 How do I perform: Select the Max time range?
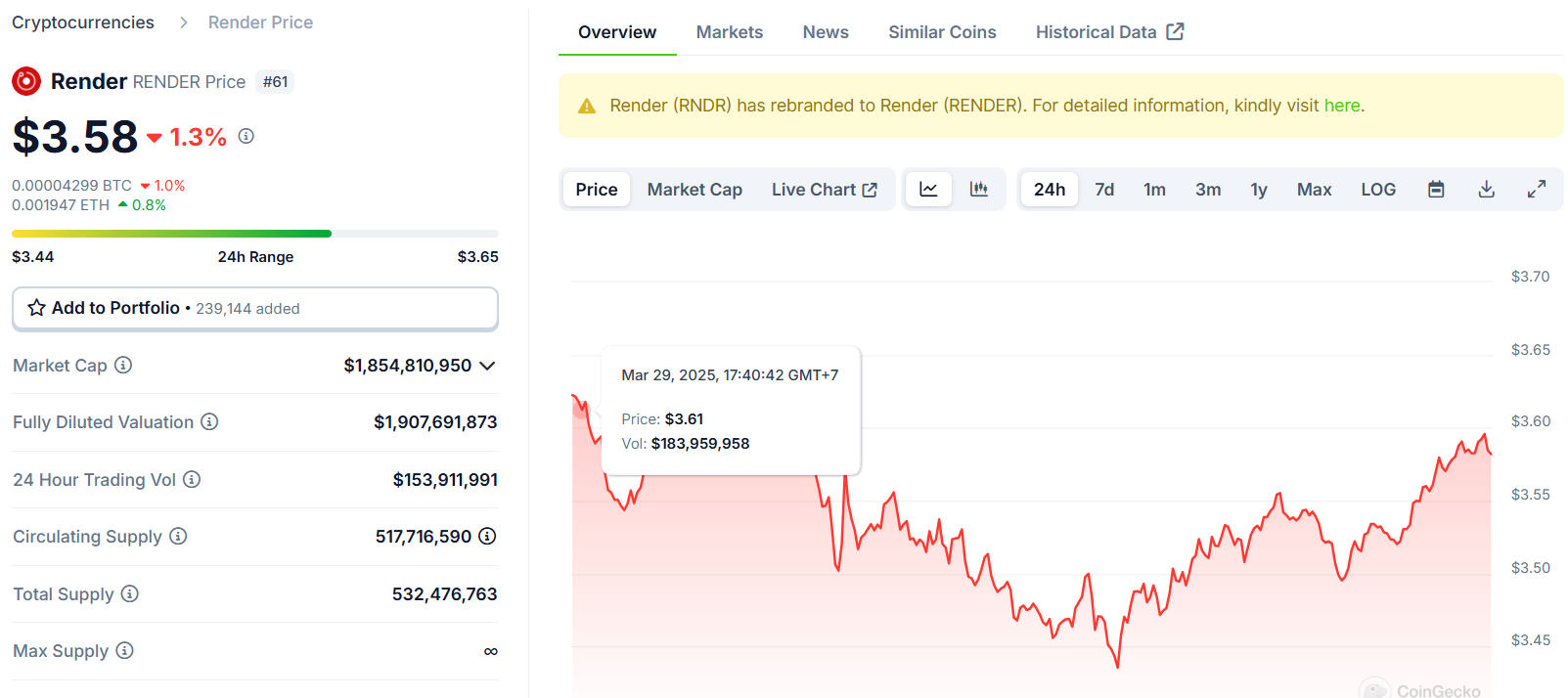click(x=1314, y=190)
